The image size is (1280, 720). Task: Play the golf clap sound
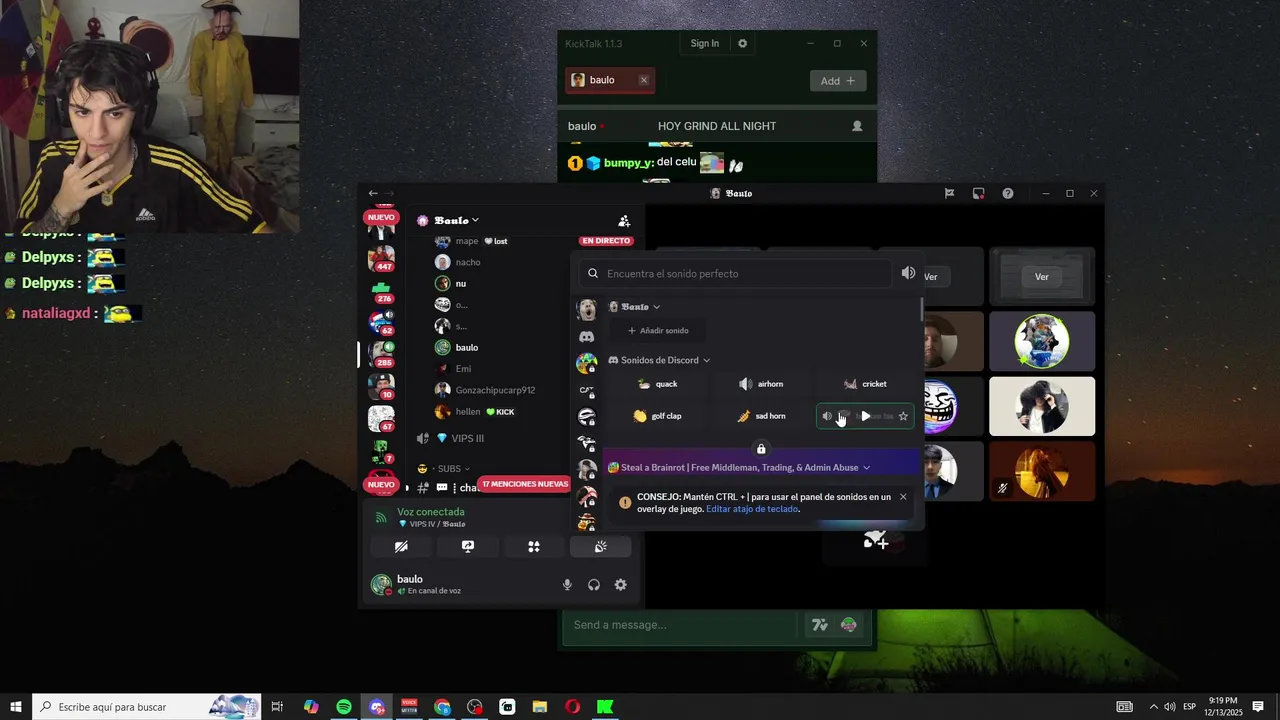coord(658,416)
